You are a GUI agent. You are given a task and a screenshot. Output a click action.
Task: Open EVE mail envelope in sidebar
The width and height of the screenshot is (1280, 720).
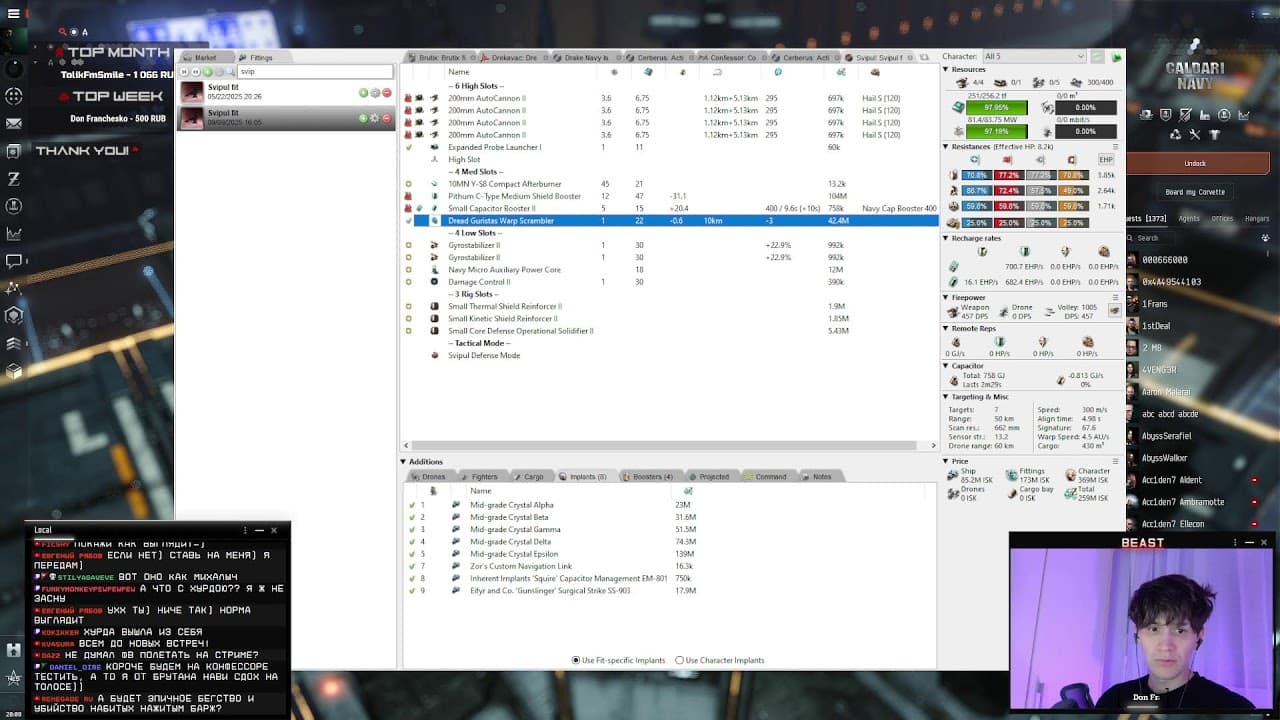[14, 124]
